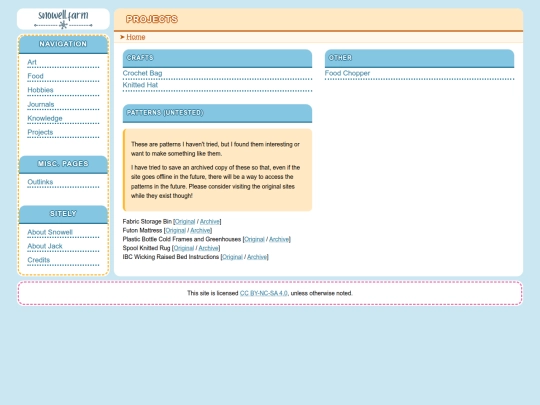Select Projects in navigation sidebar
Image resolution: width=540 pixels, height=405 pixels.
pyautogui.click(x=40, y=132)
